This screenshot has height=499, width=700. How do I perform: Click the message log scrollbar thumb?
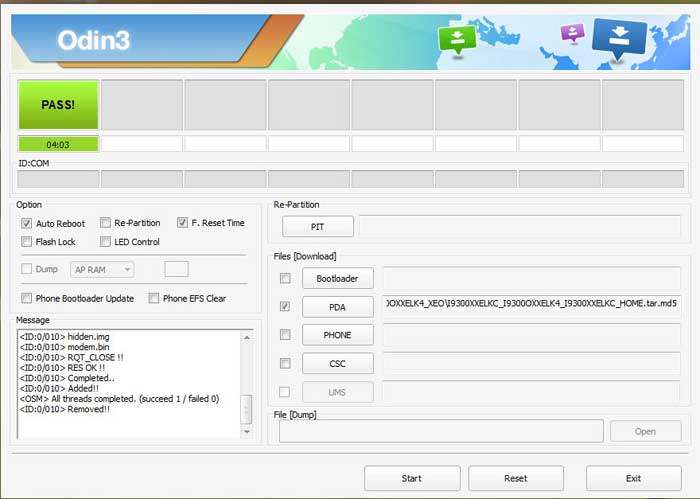click(246, 409)
